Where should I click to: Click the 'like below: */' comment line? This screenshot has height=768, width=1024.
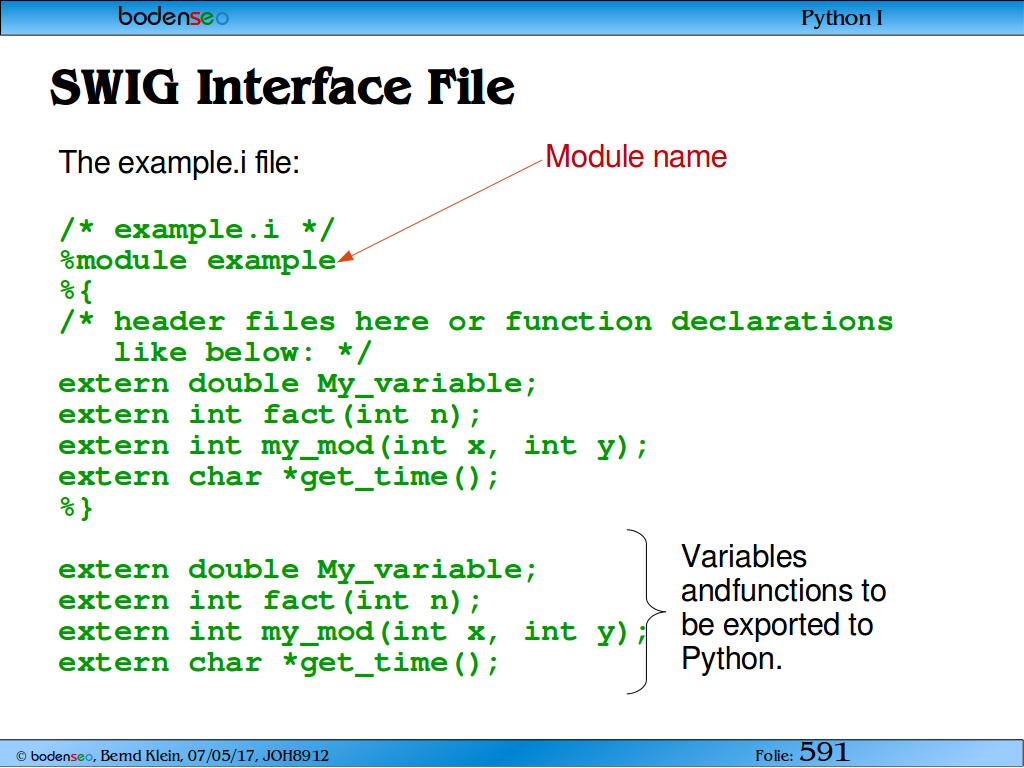[242, 353]
